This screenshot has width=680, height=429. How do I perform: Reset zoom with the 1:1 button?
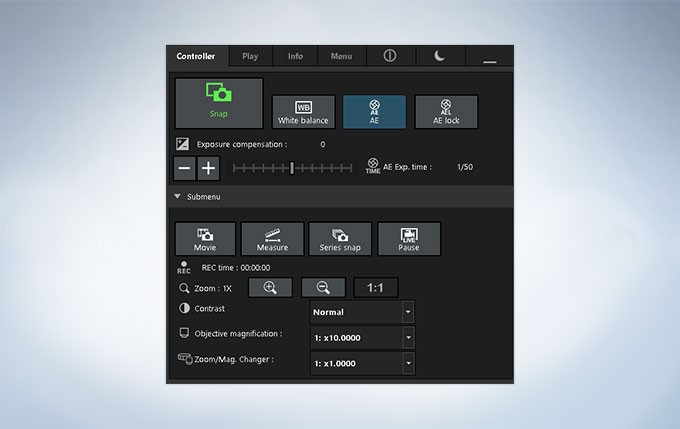(376, 288)
